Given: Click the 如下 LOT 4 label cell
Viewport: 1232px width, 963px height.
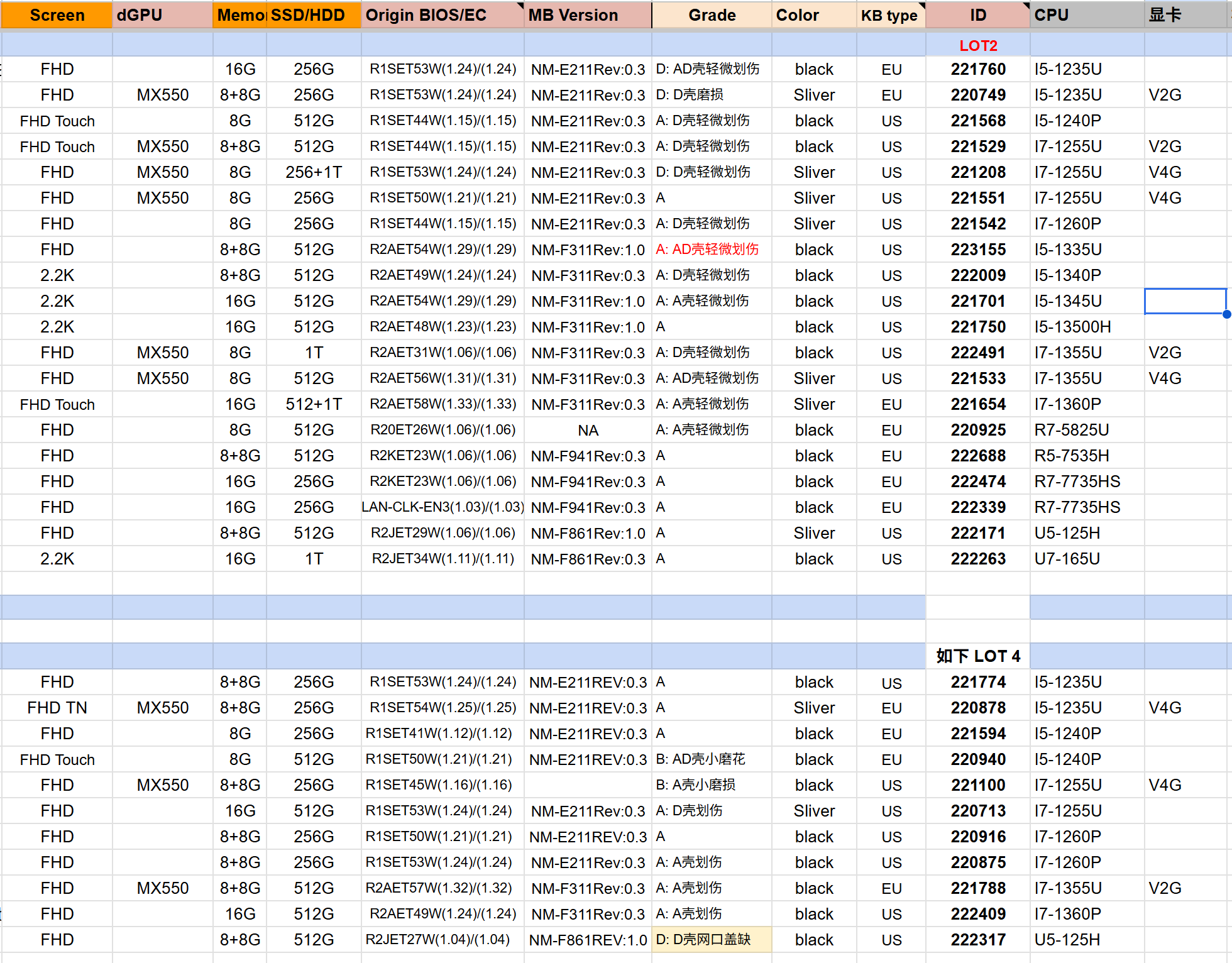Looking at the screenshot, I should coord(977,656).
